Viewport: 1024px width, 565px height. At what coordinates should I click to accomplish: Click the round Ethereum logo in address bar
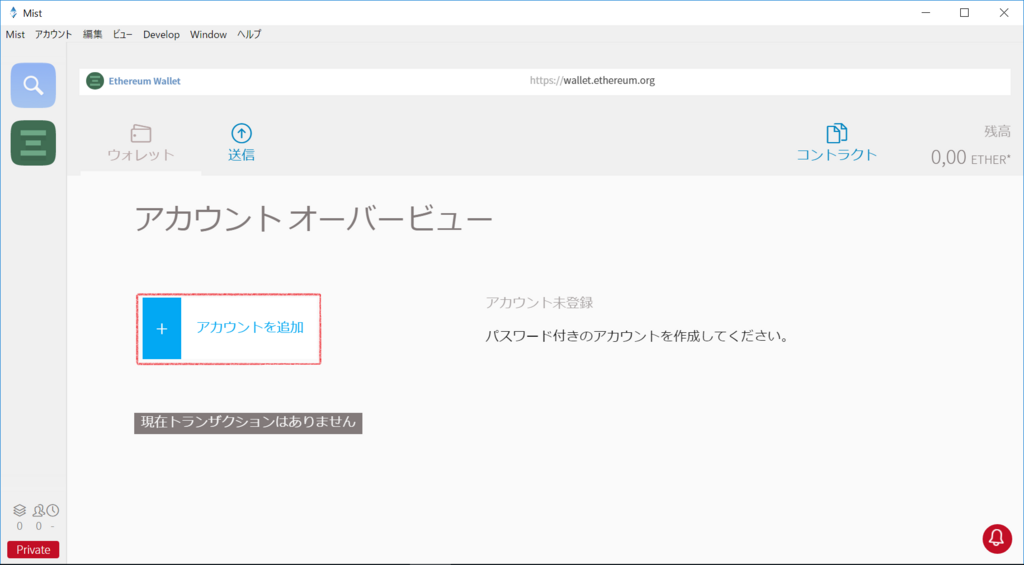coord(95,81)
